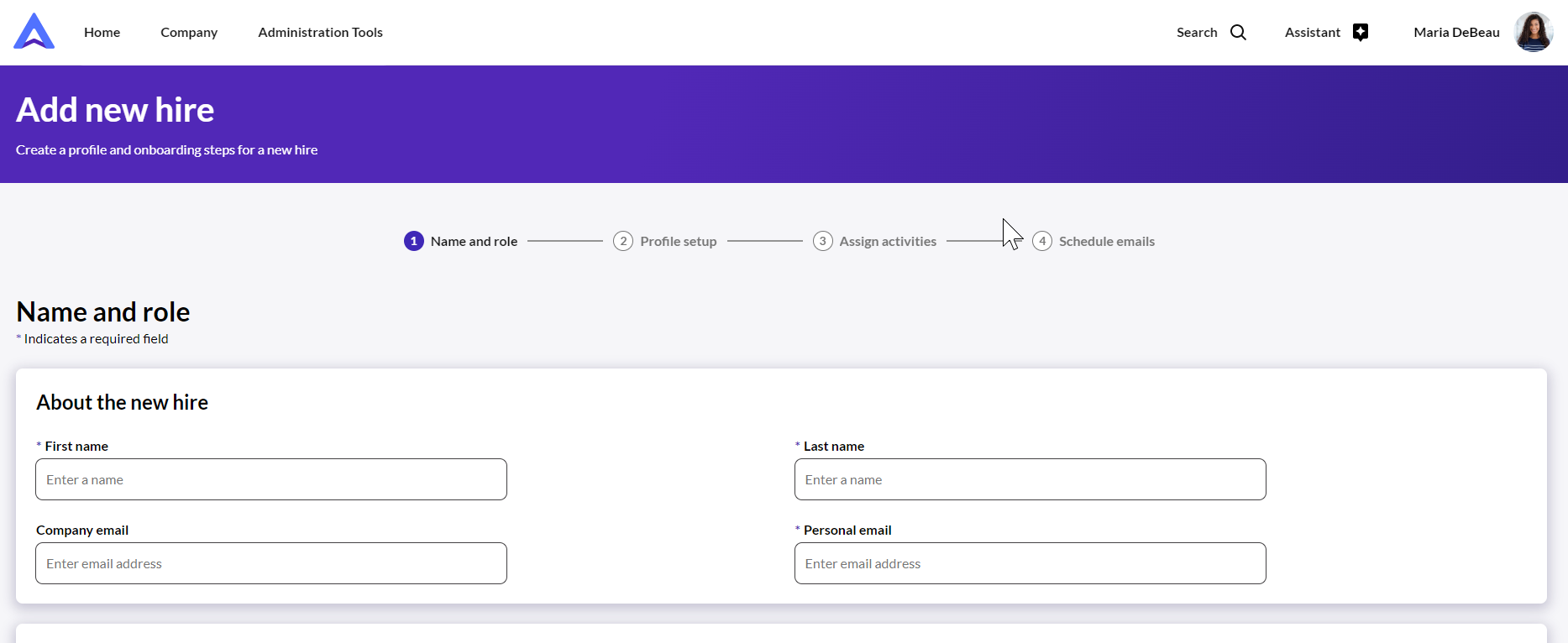Open the Home menu item
The width and height of the screenshot is (1568, 643).
pyautogui.click(x=102, y=32)
